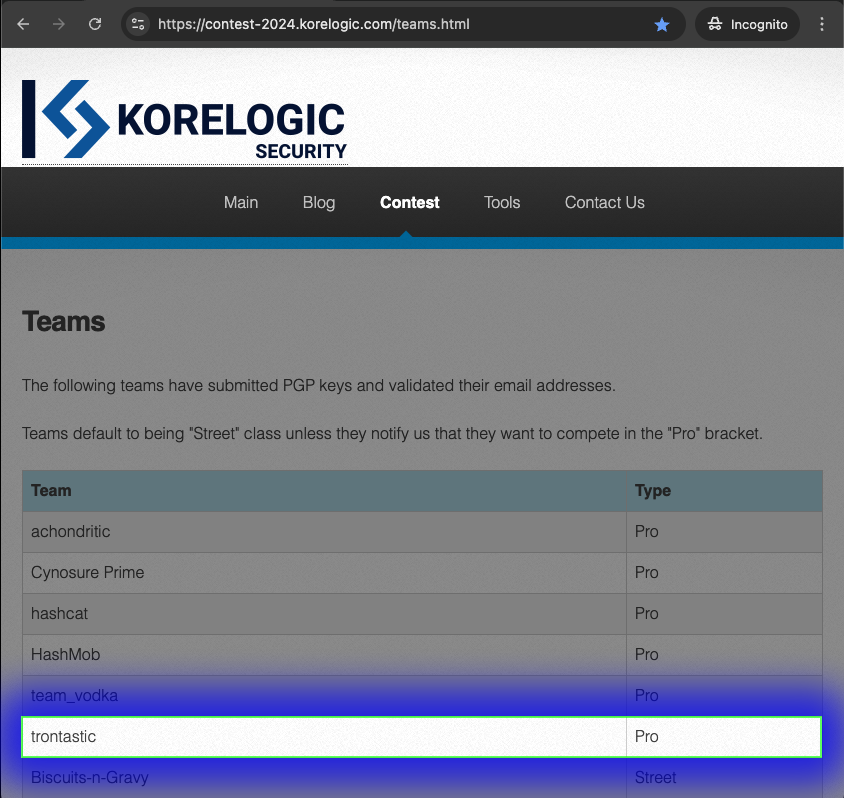The height and width of the screenshot is (798, 844).
Task: Open the Main navigation item
Action: pos(241,202)
